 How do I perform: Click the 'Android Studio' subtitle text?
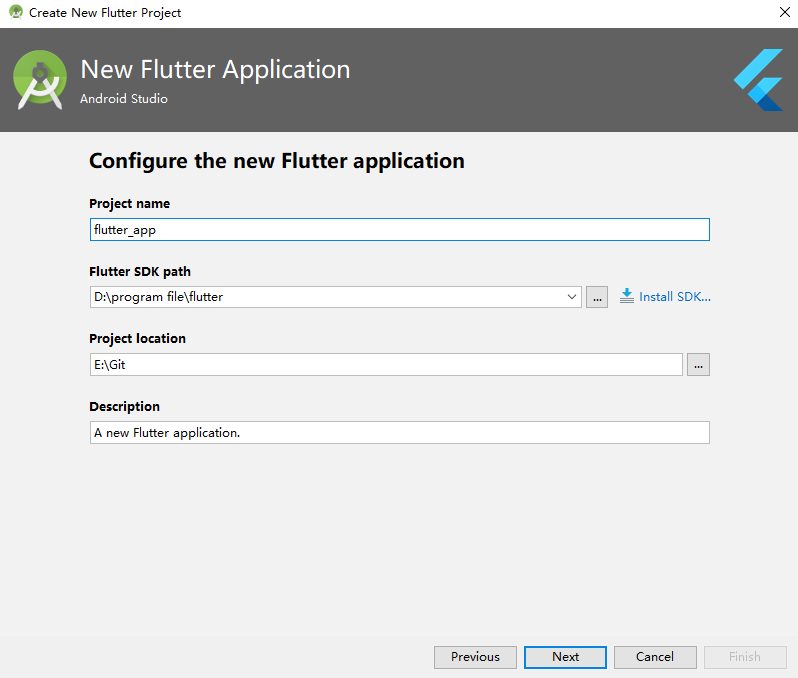[124, 99]
